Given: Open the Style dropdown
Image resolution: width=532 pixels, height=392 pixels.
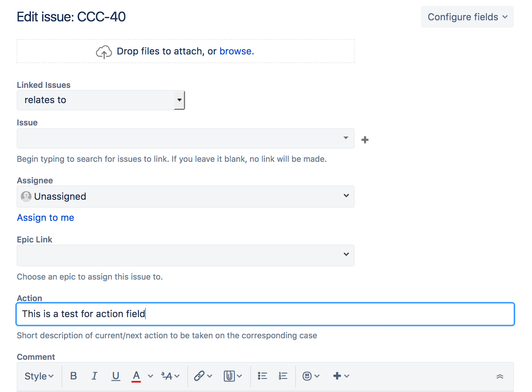Looking at the screenshot, I should point(39,376).
